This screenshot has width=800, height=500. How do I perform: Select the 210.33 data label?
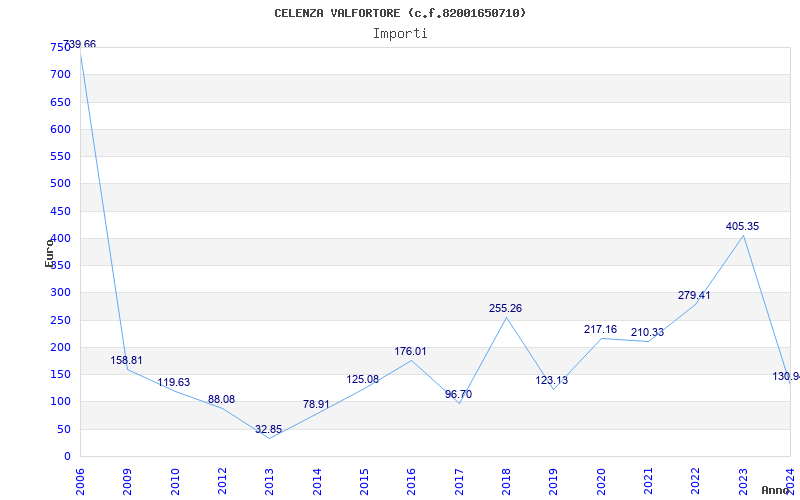click(x=647, y=333)
